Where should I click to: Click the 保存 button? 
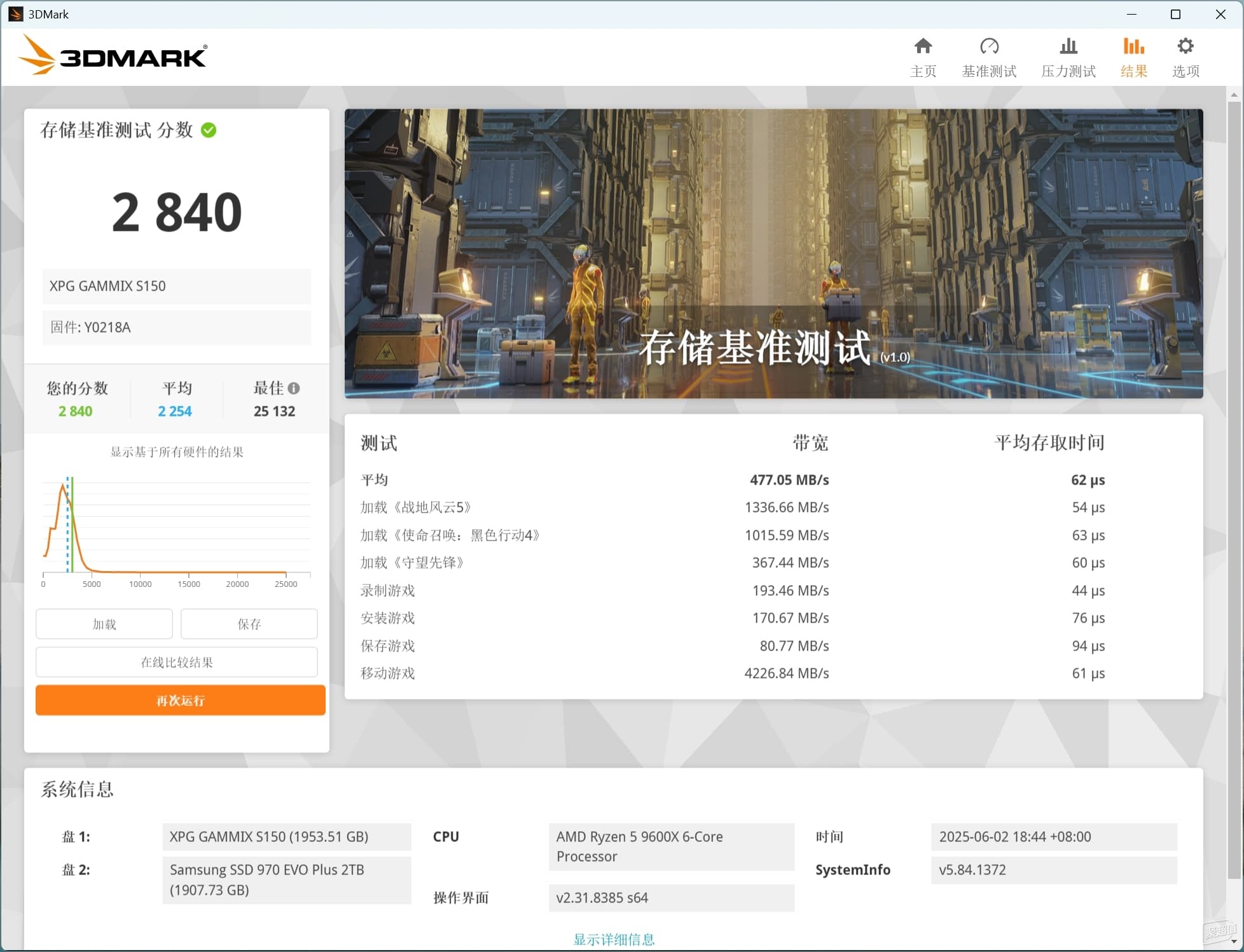[249, 624]
